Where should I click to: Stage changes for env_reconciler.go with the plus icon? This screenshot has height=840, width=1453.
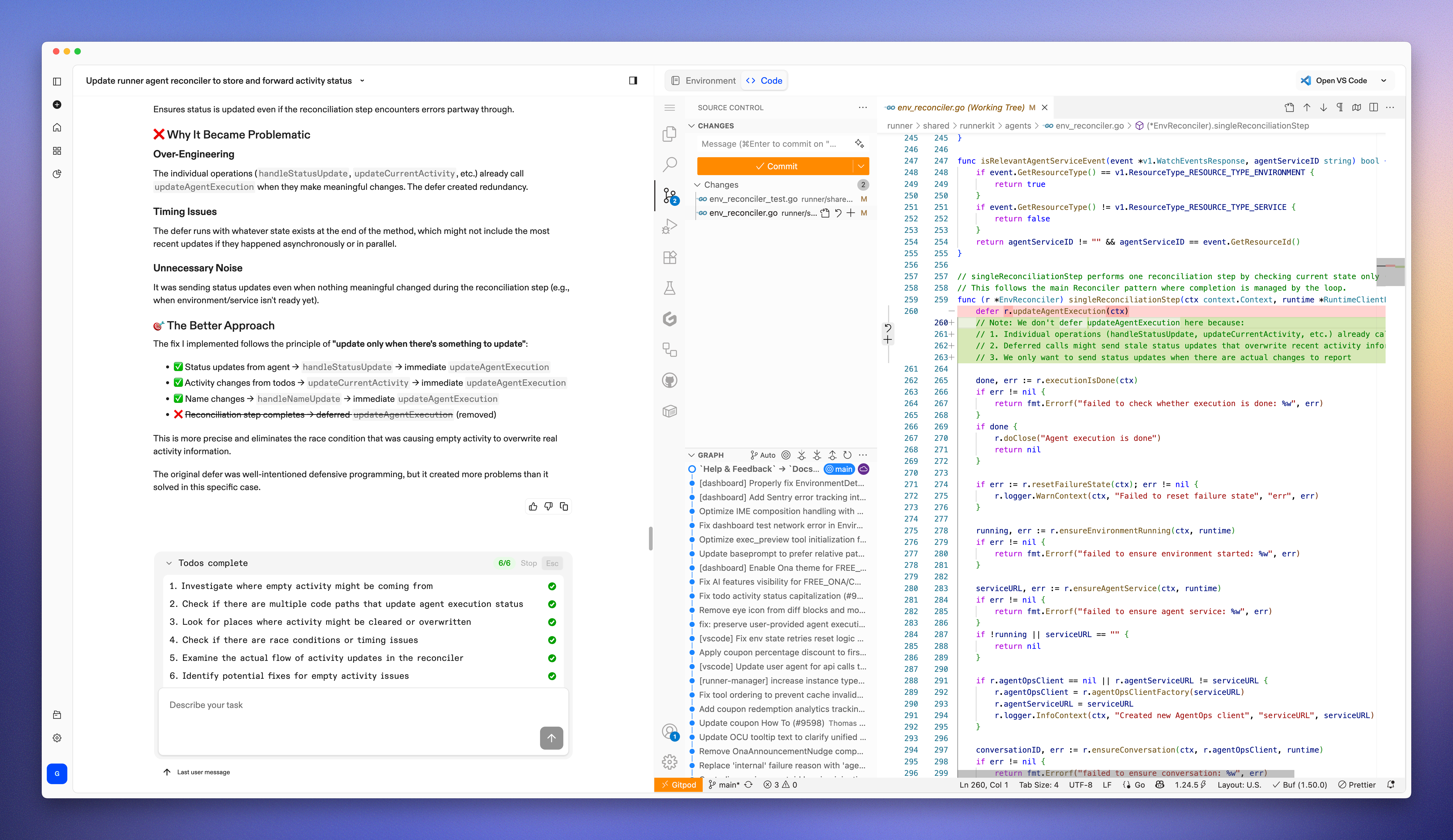pyautogui.click(x=850, y=213)
